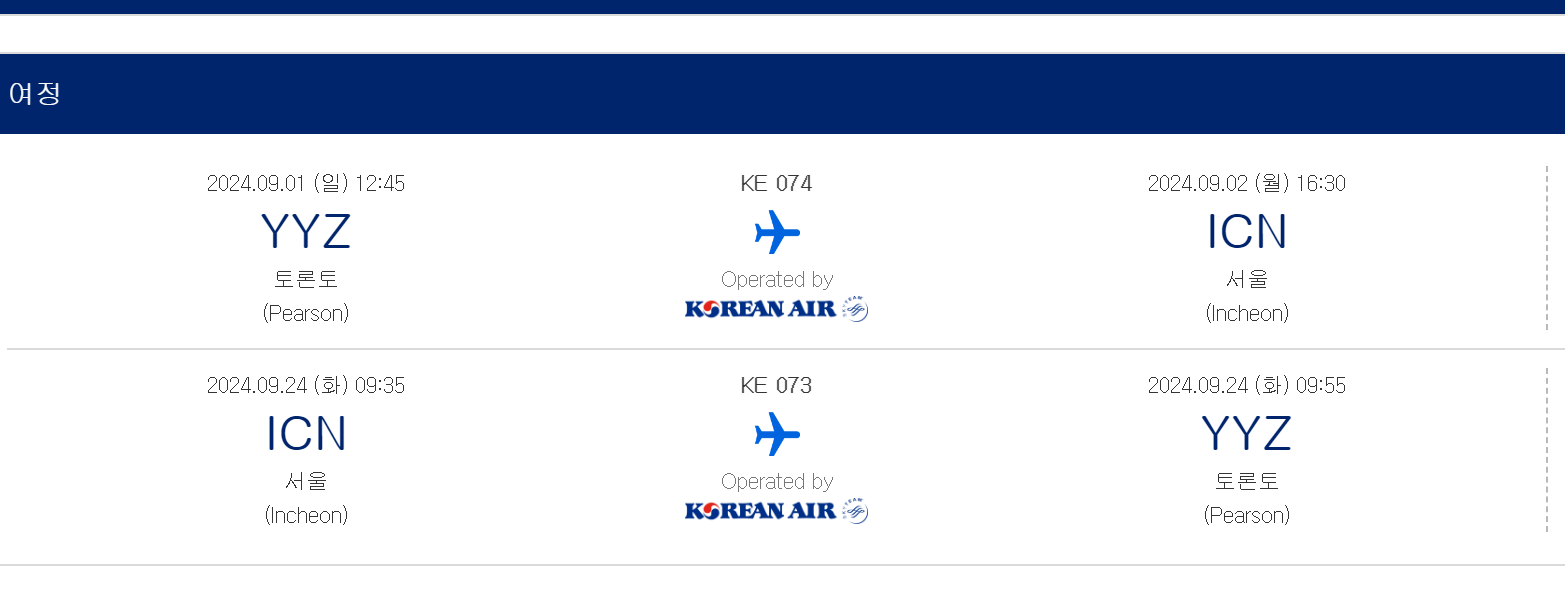
Task: Click the airplane icon under KE 074
Action: point(777,232)
